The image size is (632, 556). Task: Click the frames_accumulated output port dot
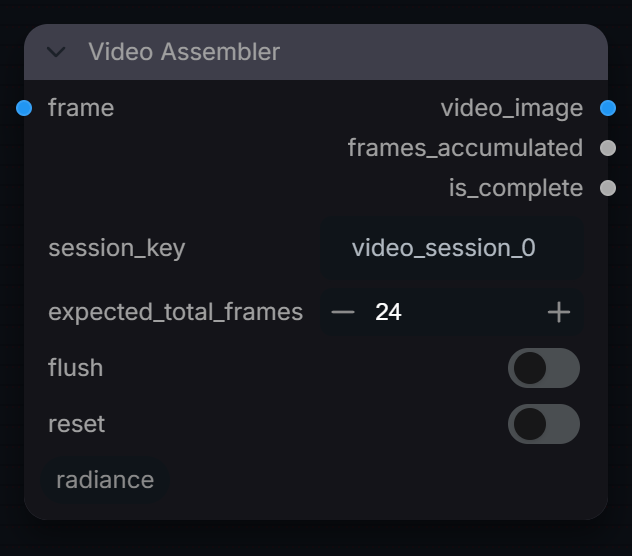click(x=608, y=148)
